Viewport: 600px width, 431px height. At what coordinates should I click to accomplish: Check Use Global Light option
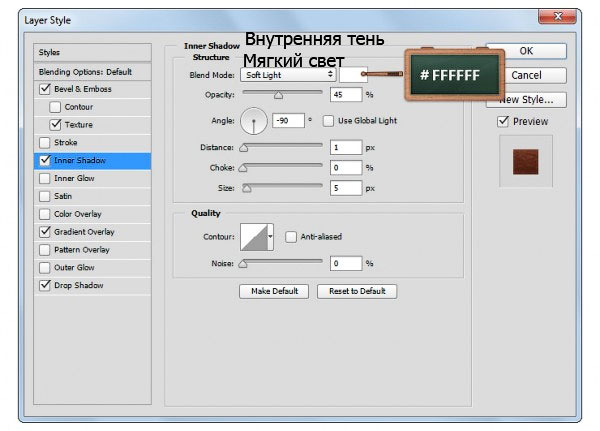point(328,121)
